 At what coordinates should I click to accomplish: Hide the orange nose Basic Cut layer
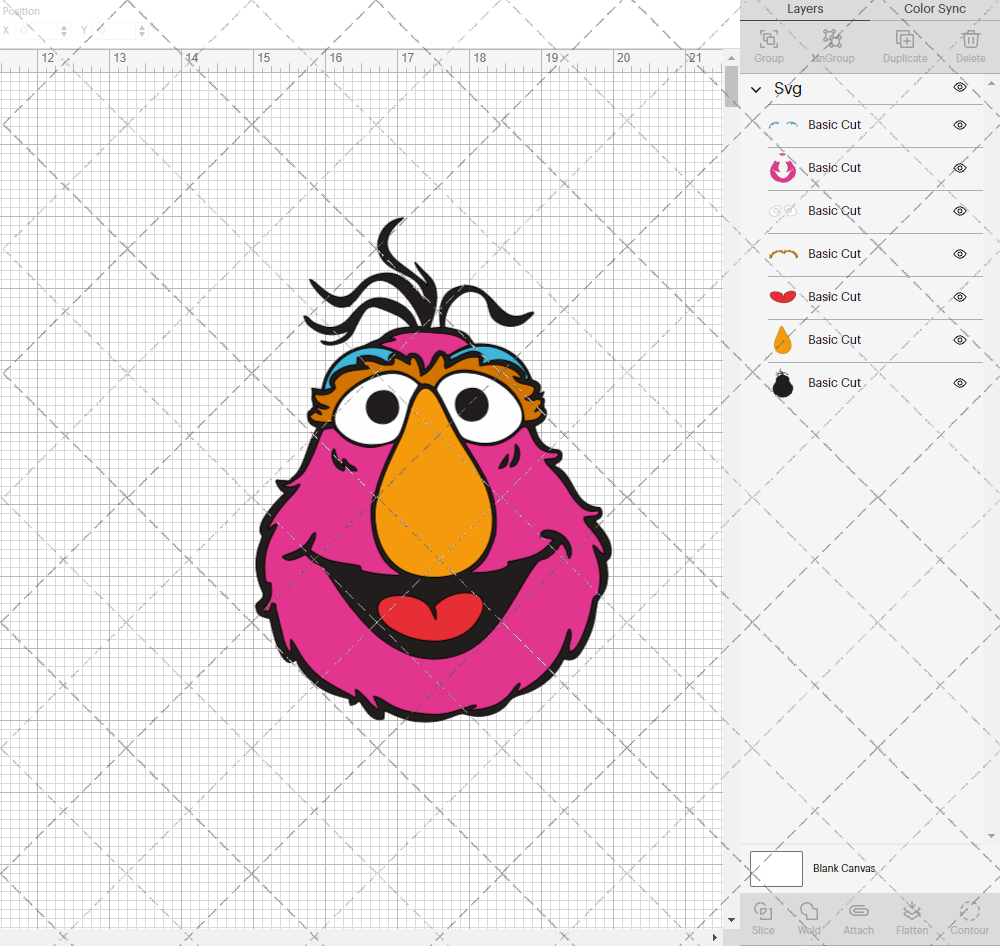[x=960, y=340]
